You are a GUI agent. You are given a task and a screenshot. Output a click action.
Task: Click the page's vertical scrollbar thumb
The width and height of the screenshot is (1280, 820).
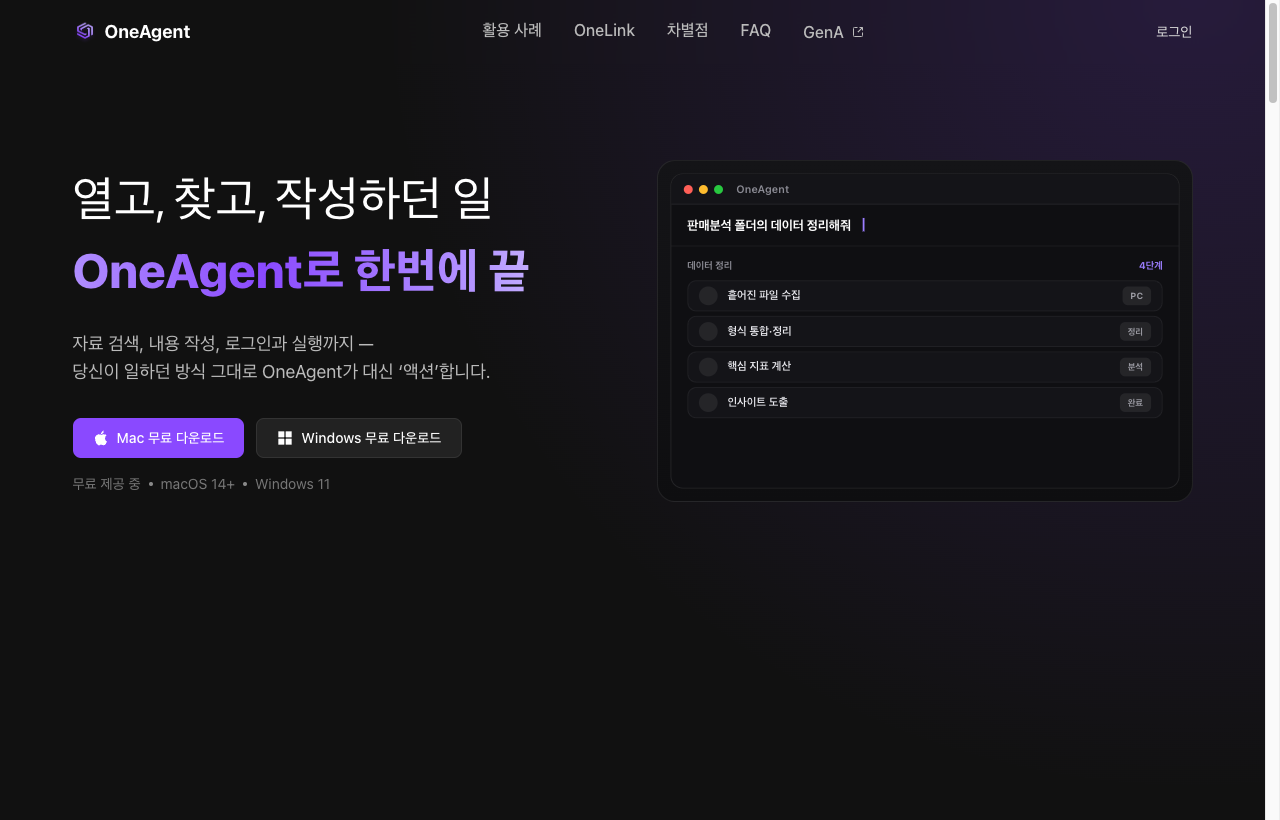tap(1273, 52)
